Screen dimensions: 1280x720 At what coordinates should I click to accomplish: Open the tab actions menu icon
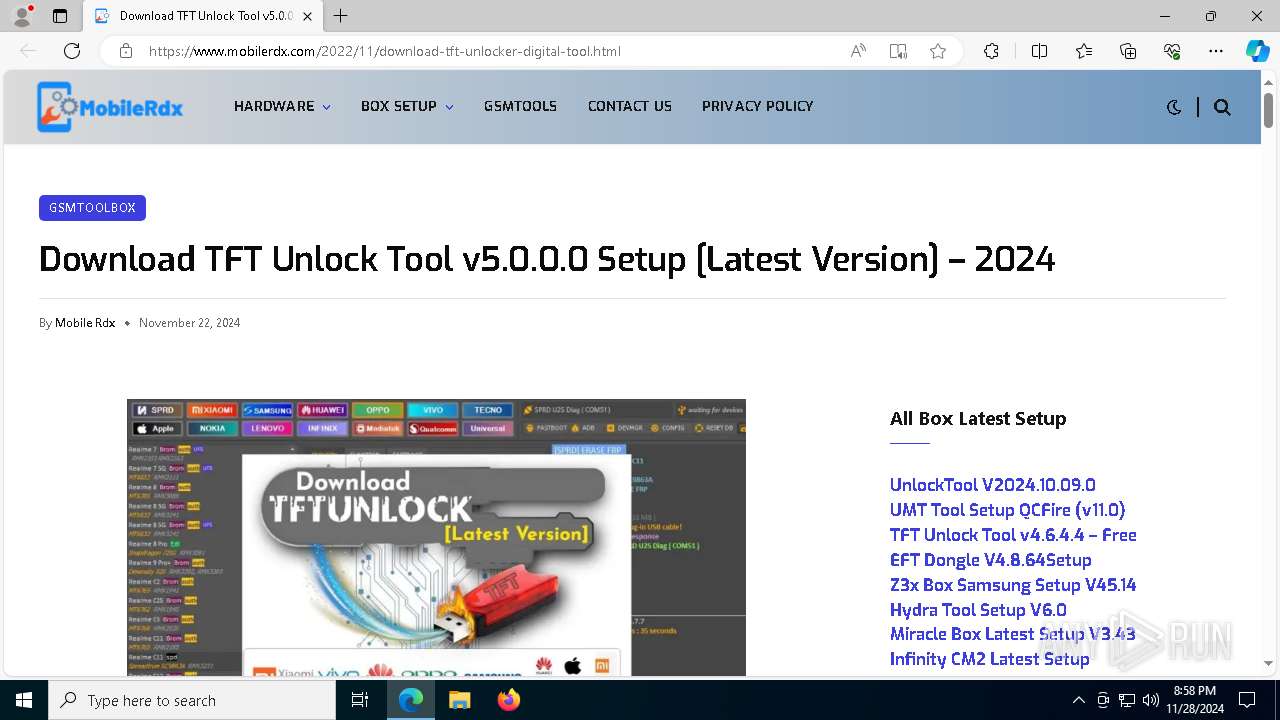[60, 16]
